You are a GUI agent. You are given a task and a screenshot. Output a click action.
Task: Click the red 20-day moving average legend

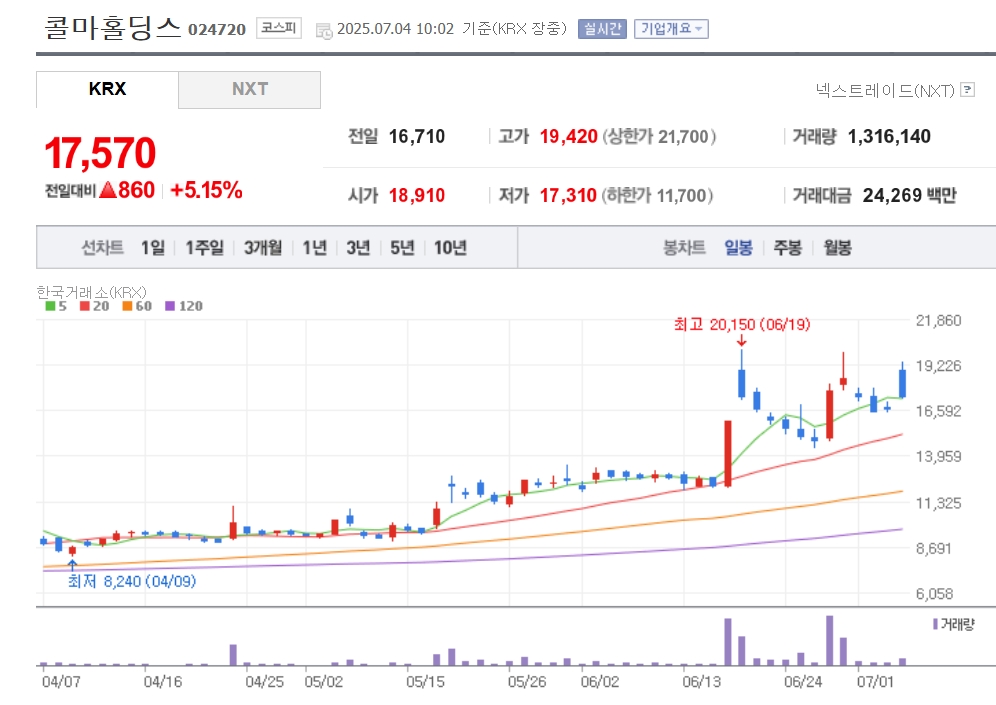[94, 306]
